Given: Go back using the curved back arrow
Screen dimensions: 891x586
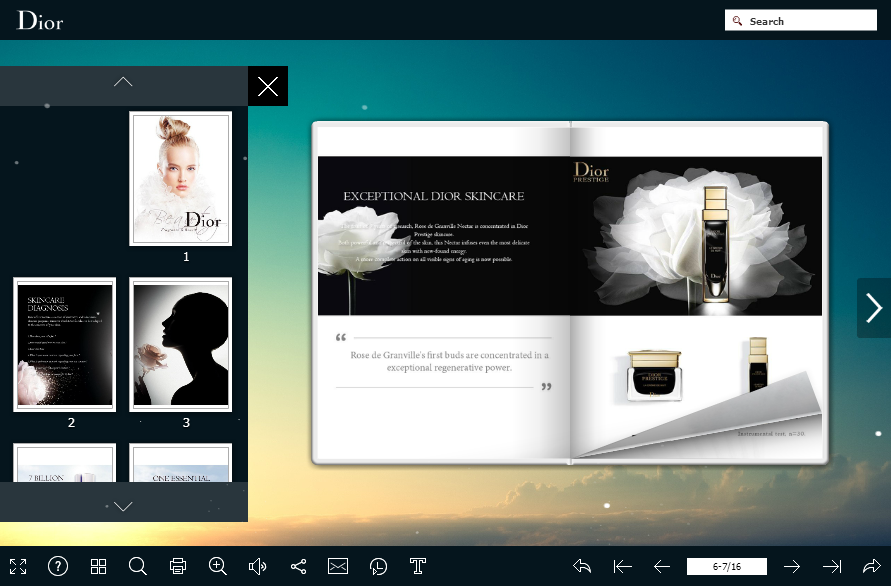Looking at the screenshot, I should tap(582, 566).
